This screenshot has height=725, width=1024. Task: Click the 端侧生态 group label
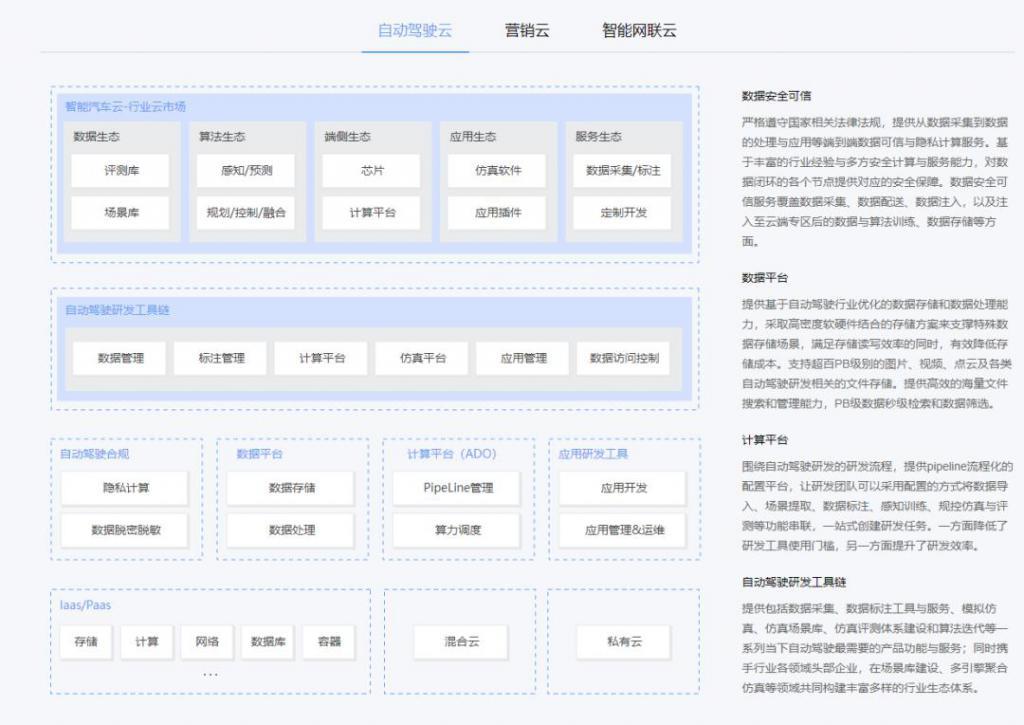coord(347,137)
